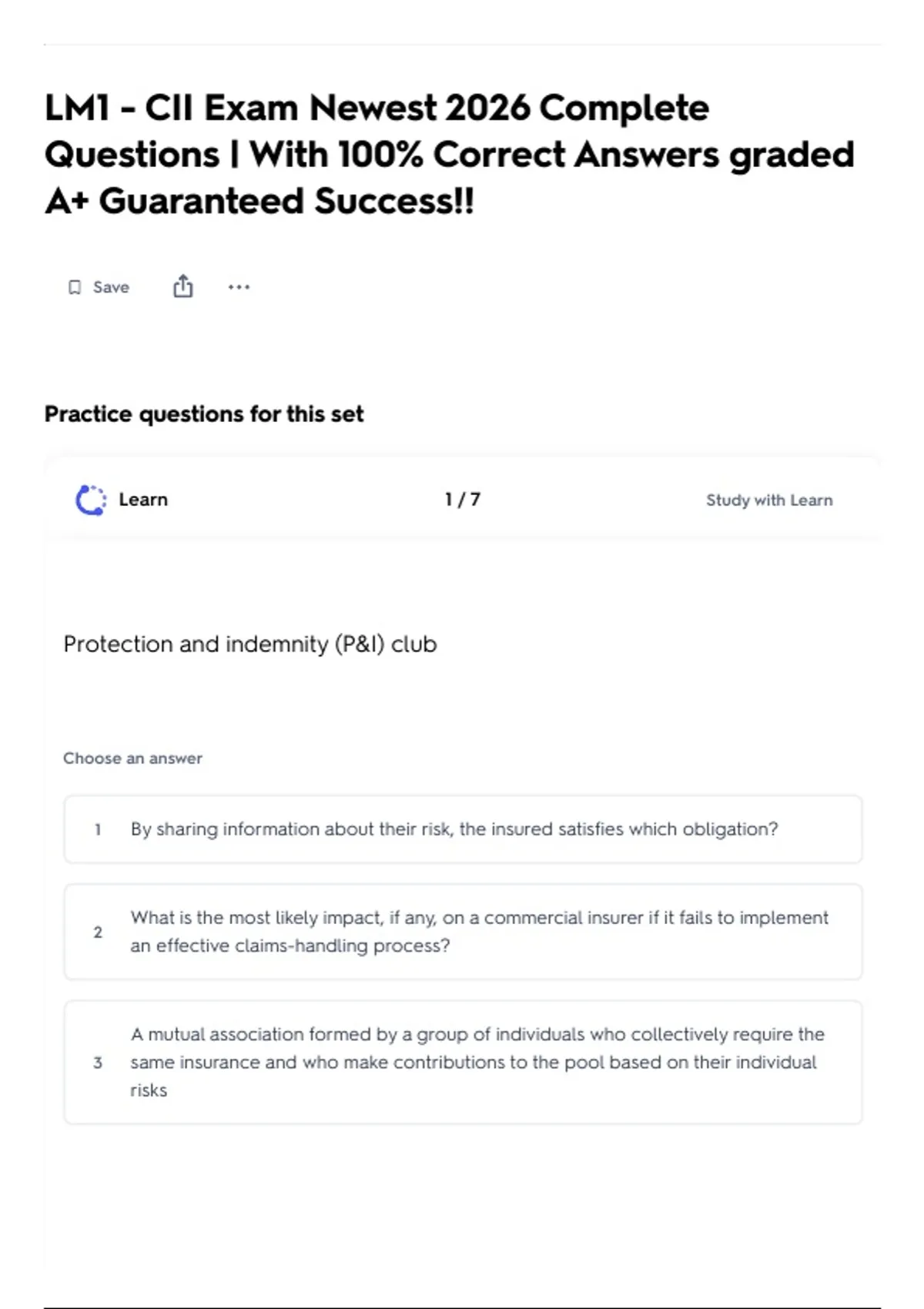924x1309 pixels.
Task: Click the obligation question text in option one
Action: [454, 829]
